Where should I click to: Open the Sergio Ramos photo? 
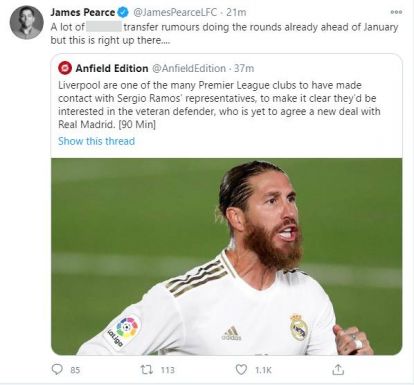(x=226, y=256)
